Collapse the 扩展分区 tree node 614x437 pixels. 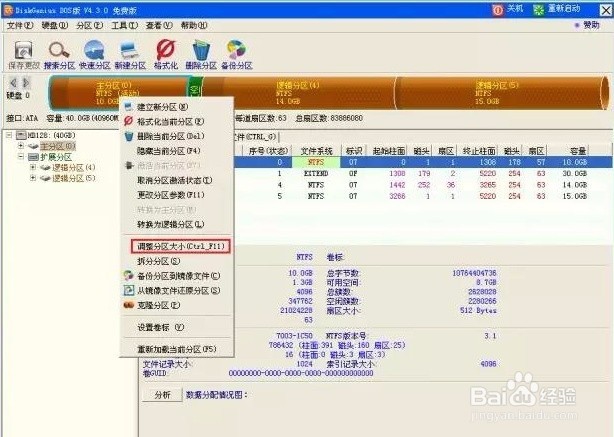[21, 157]
